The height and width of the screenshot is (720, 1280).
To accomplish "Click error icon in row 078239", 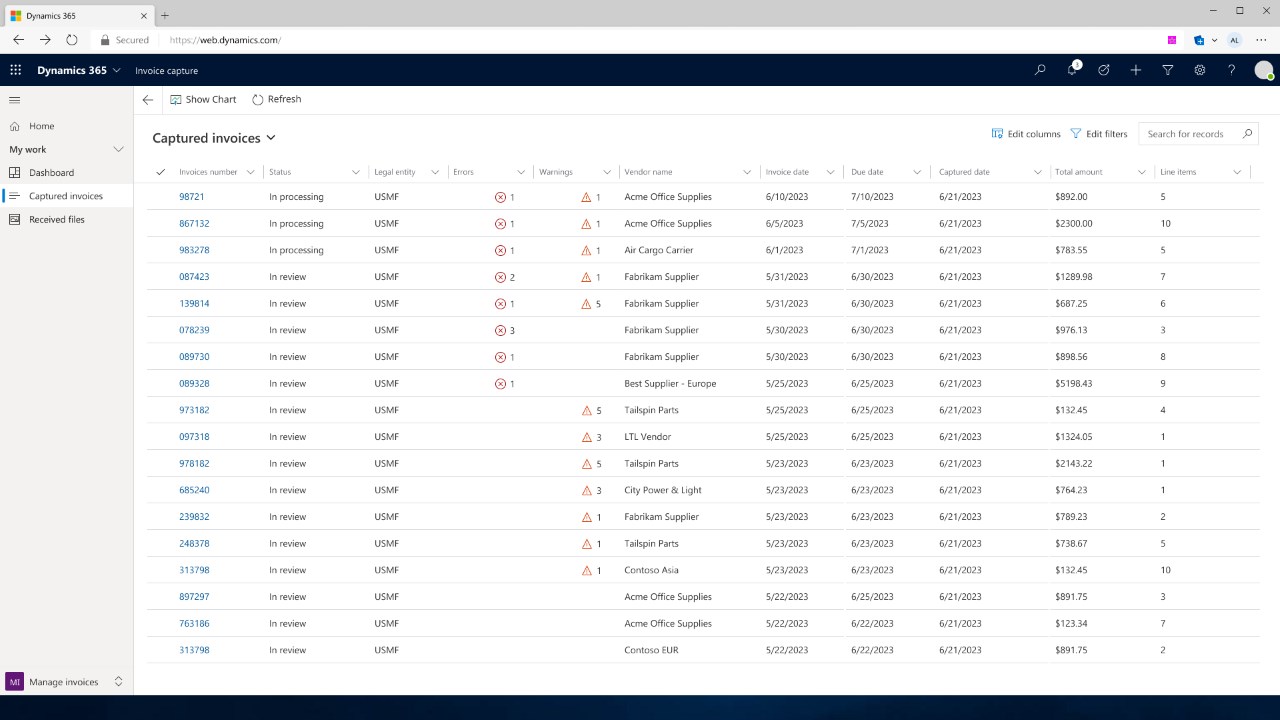I will [500, 330].
